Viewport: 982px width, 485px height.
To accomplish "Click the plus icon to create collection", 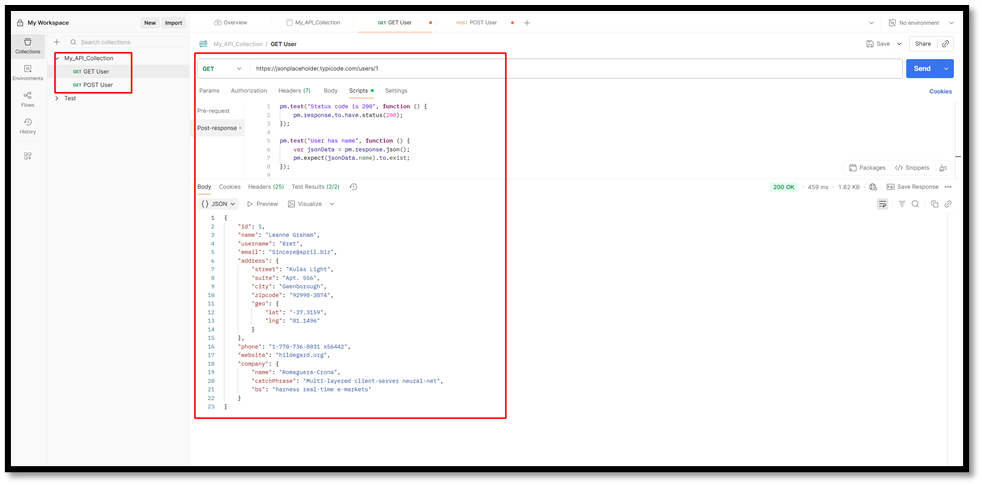I will pos(57,42).
